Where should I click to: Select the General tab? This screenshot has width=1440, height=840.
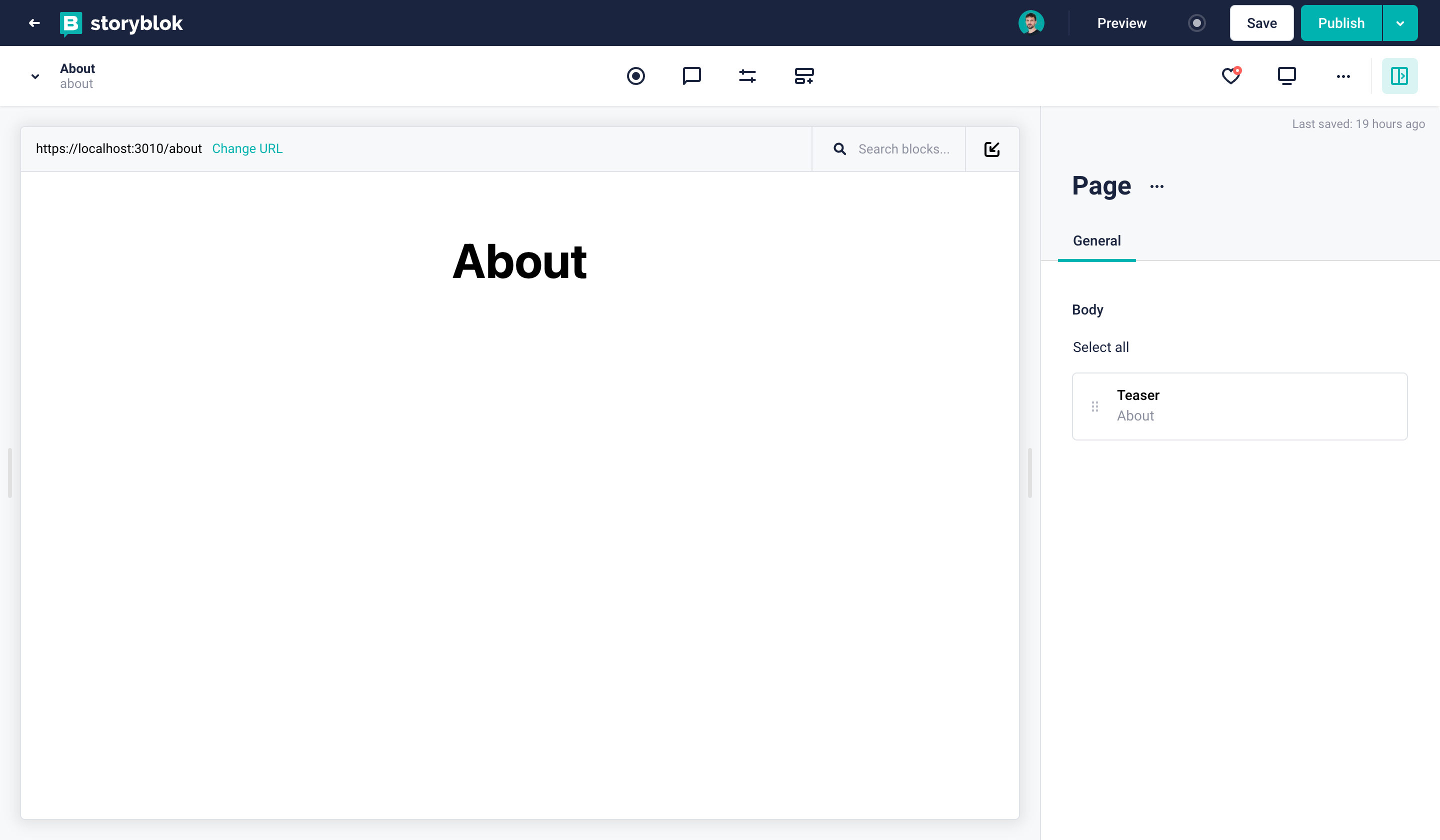click(x=1096, y=240)
